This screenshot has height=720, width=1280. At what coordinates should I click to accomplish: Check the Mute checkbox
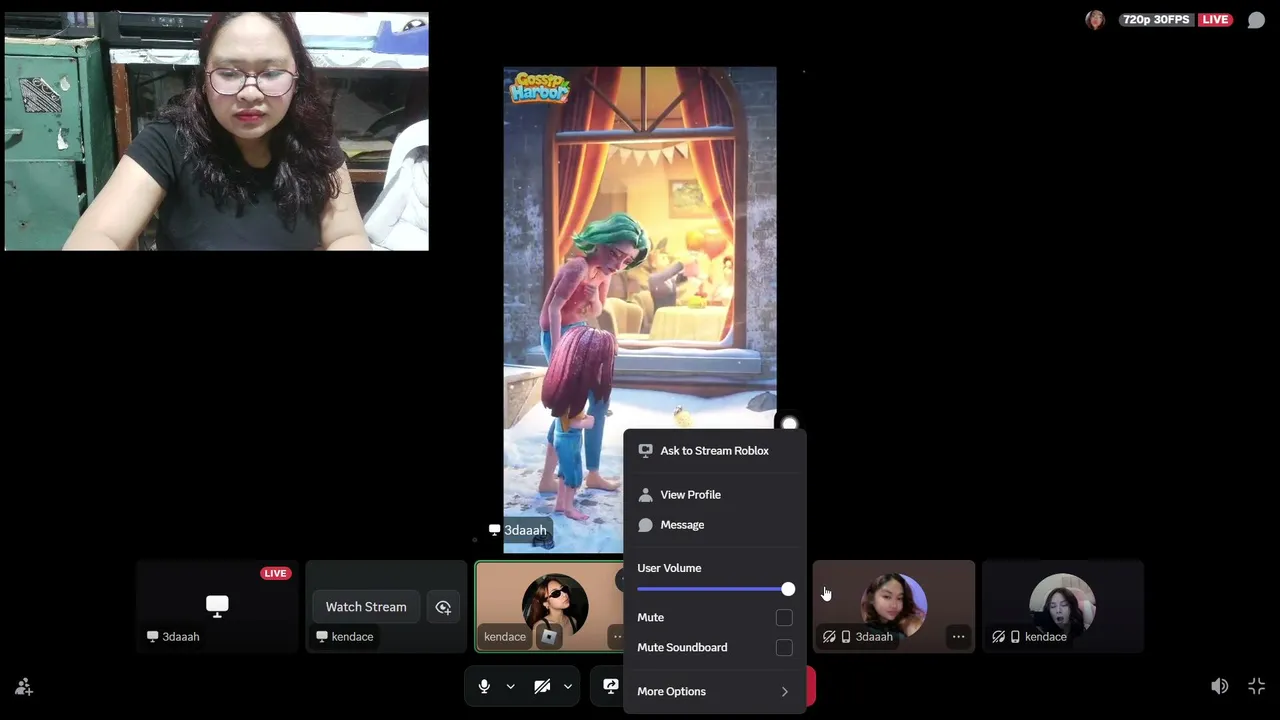[784, 618]
